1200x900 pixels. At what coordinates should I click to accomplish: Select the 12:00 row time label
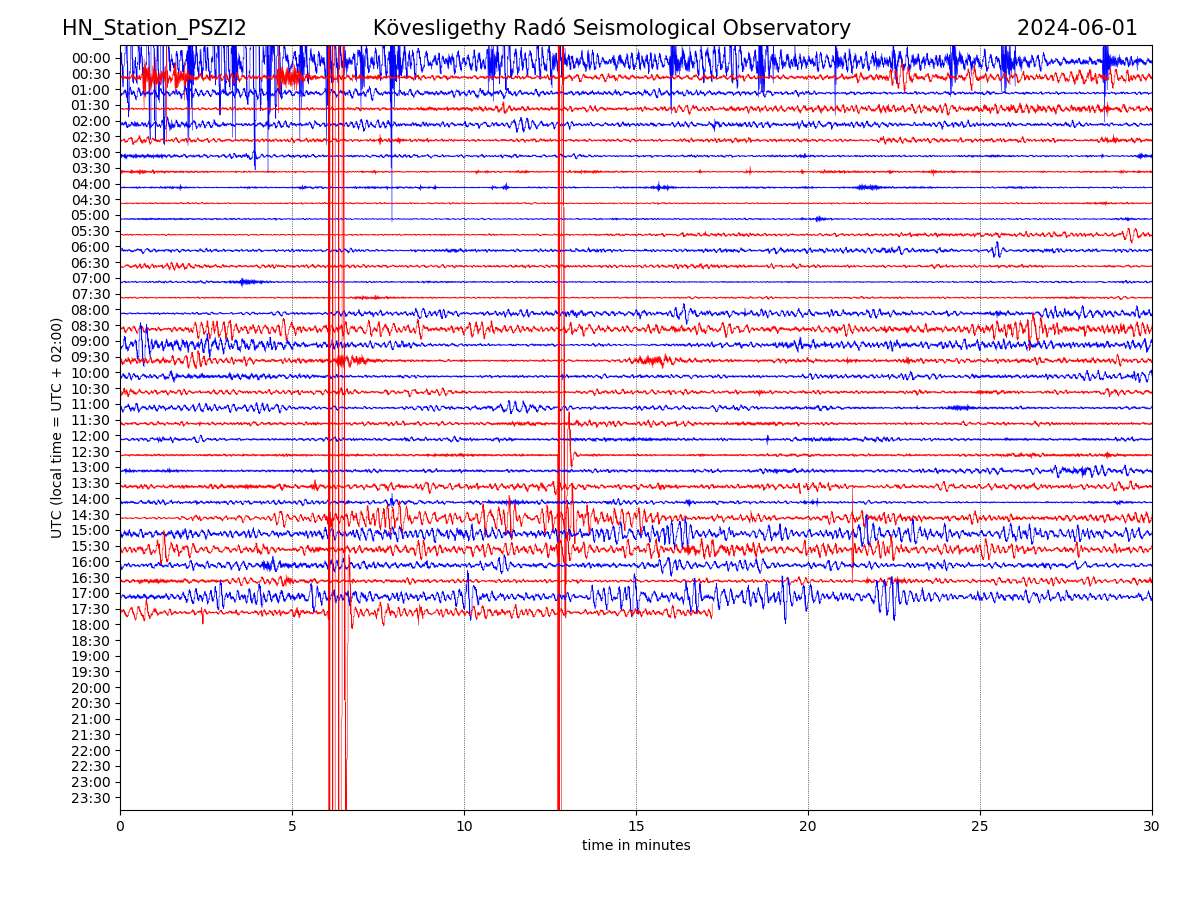[90, 436]
